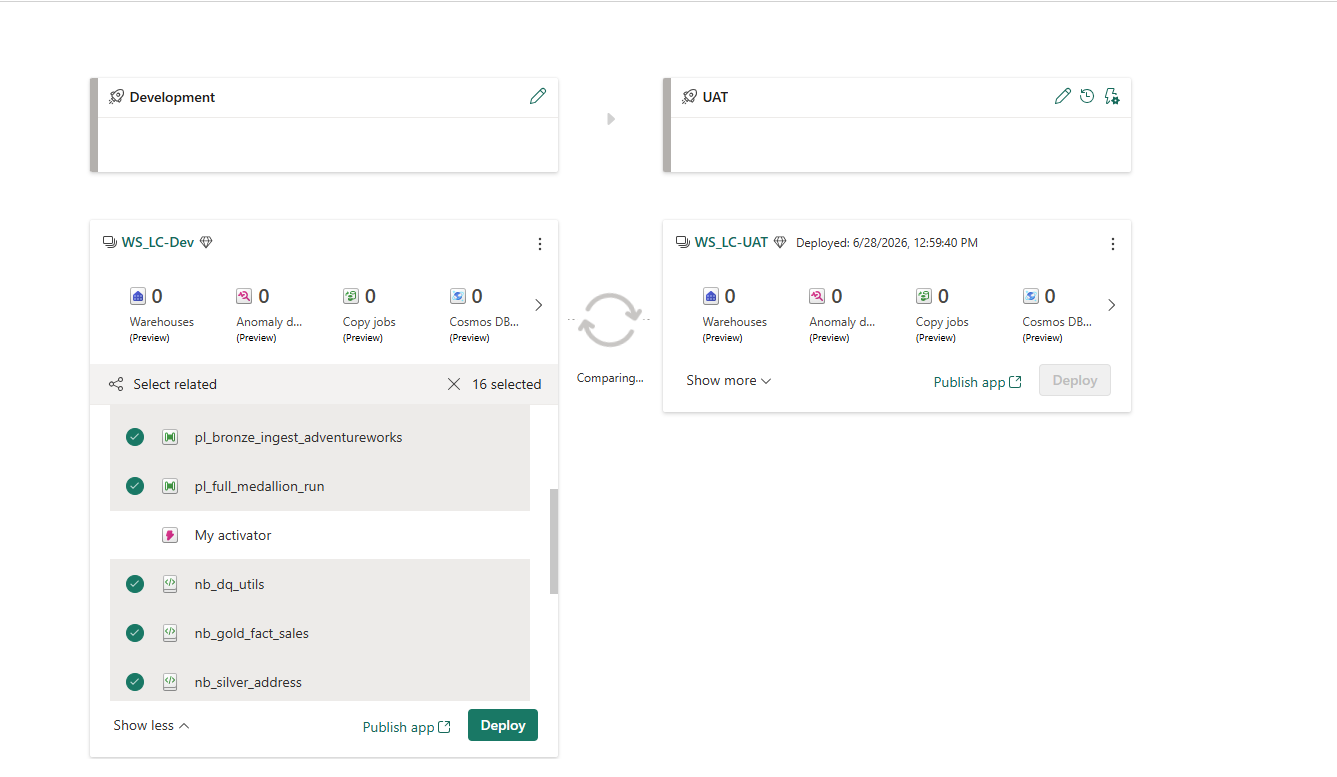
Task: Edit the UAT stage with the pencil icon
Action: coord(1062,96)
